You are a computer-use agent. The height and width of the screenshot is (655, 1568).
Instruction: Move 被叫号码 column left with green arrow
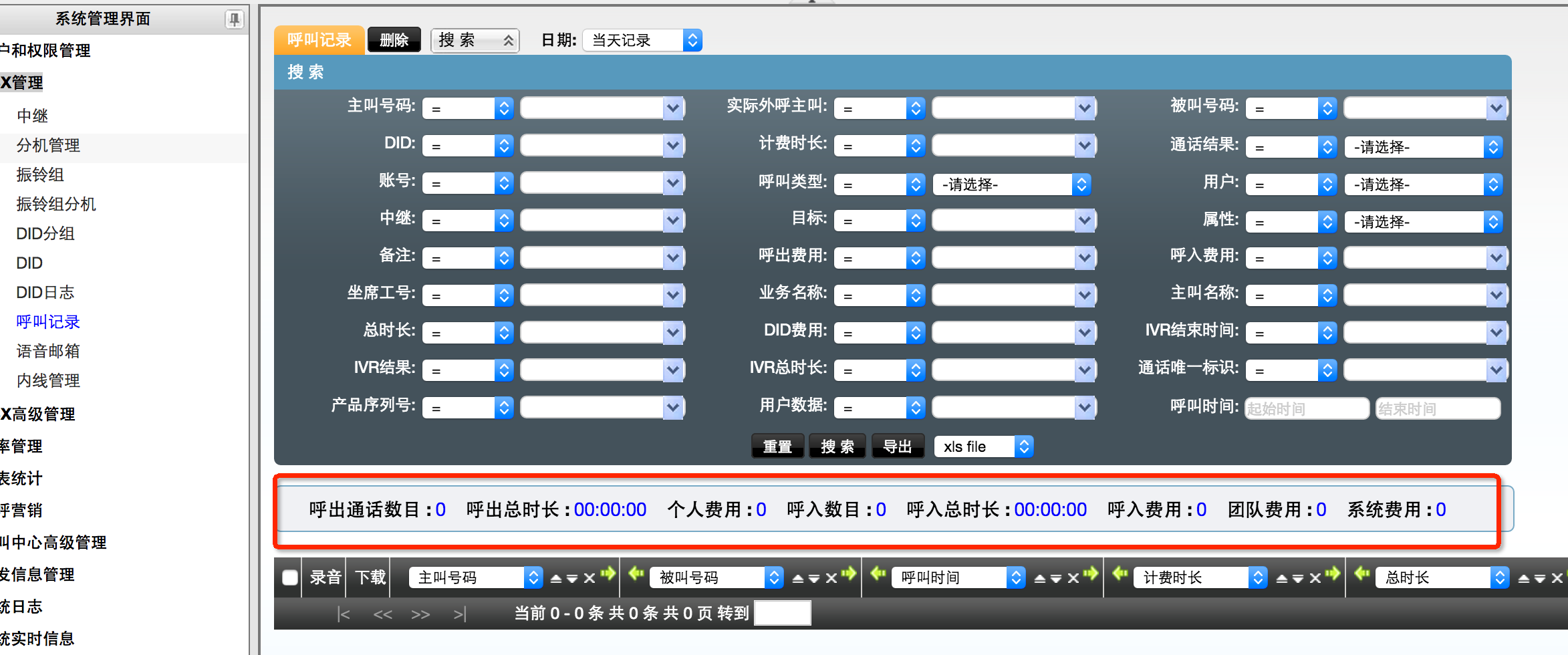pos(636,573)
